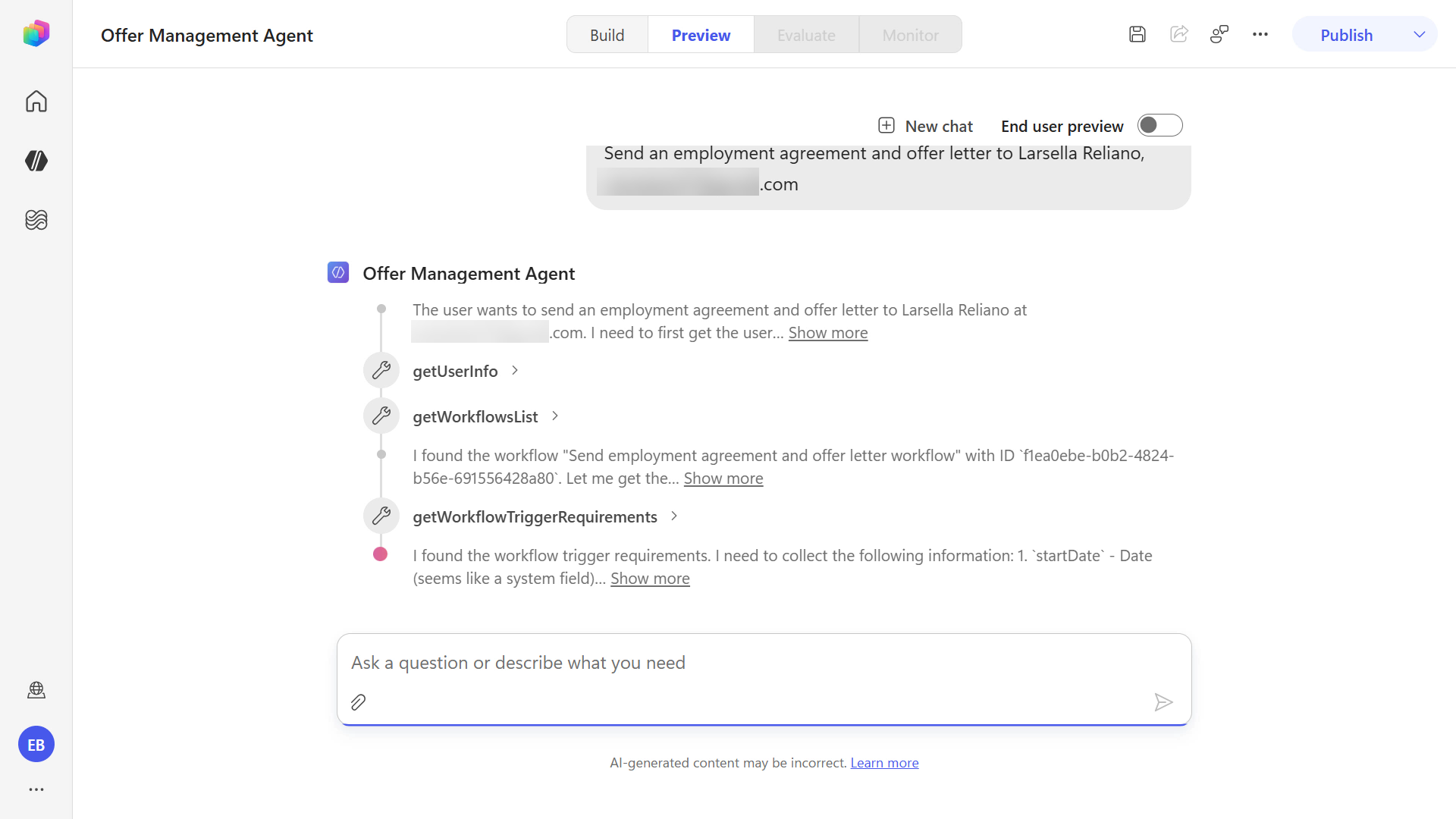1456x819 pixels.
Task: Open the EB user profile avatar
Action: coord(36,745)
